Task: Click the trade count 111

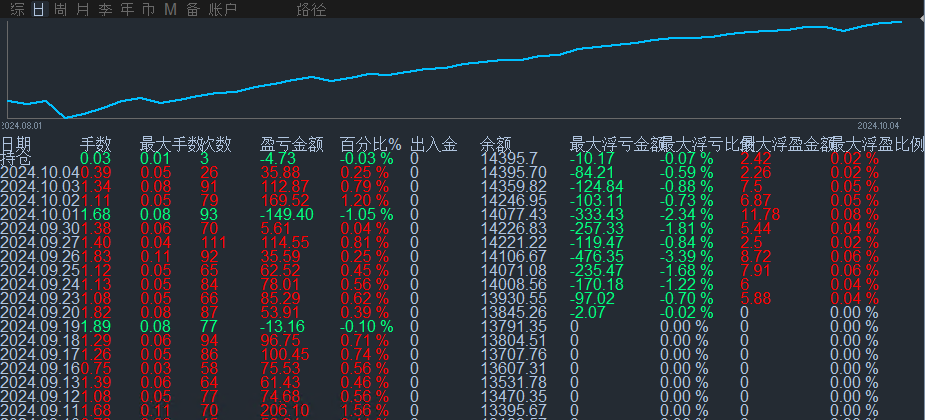Action: click(214, 242)
